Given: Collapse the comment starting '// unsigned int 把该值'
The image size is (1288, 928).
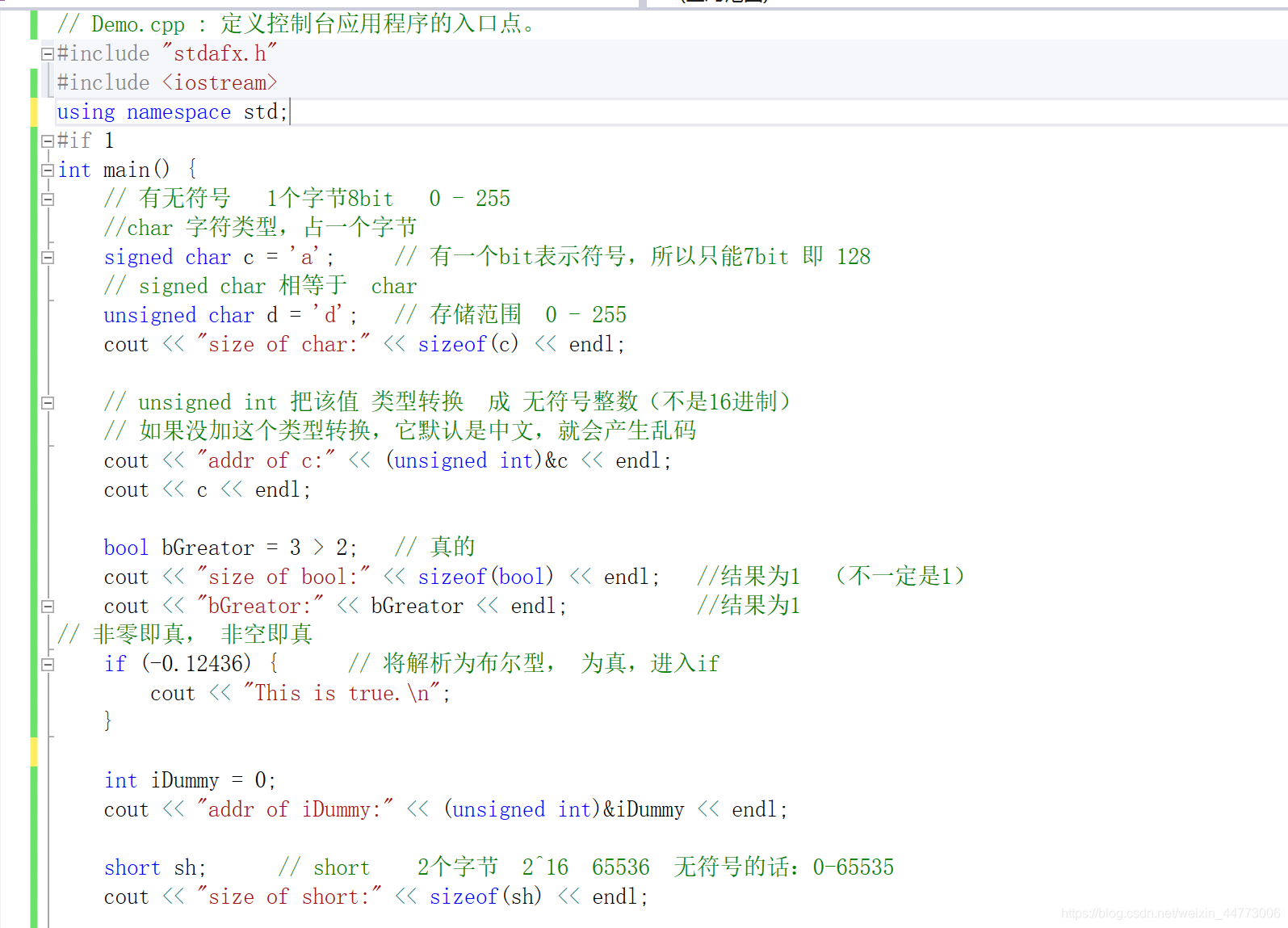Looking at the screenshot, I should 48,403.
